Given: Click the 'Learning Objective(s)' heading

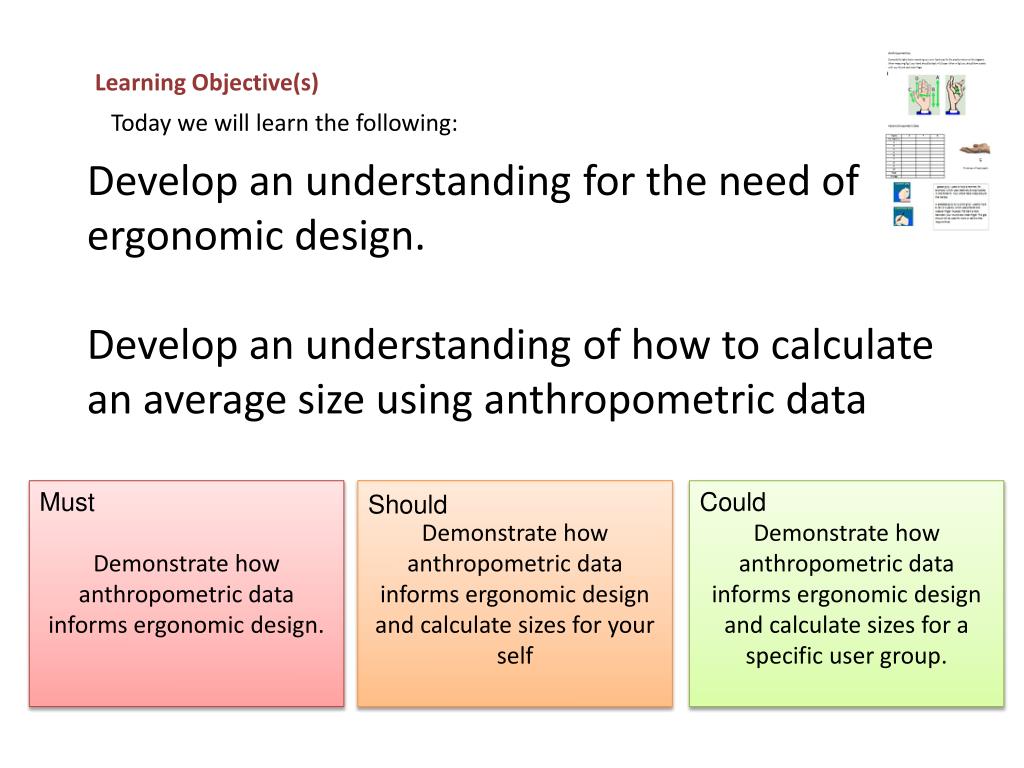Looking at the screenshot, I should click(206, 83).
